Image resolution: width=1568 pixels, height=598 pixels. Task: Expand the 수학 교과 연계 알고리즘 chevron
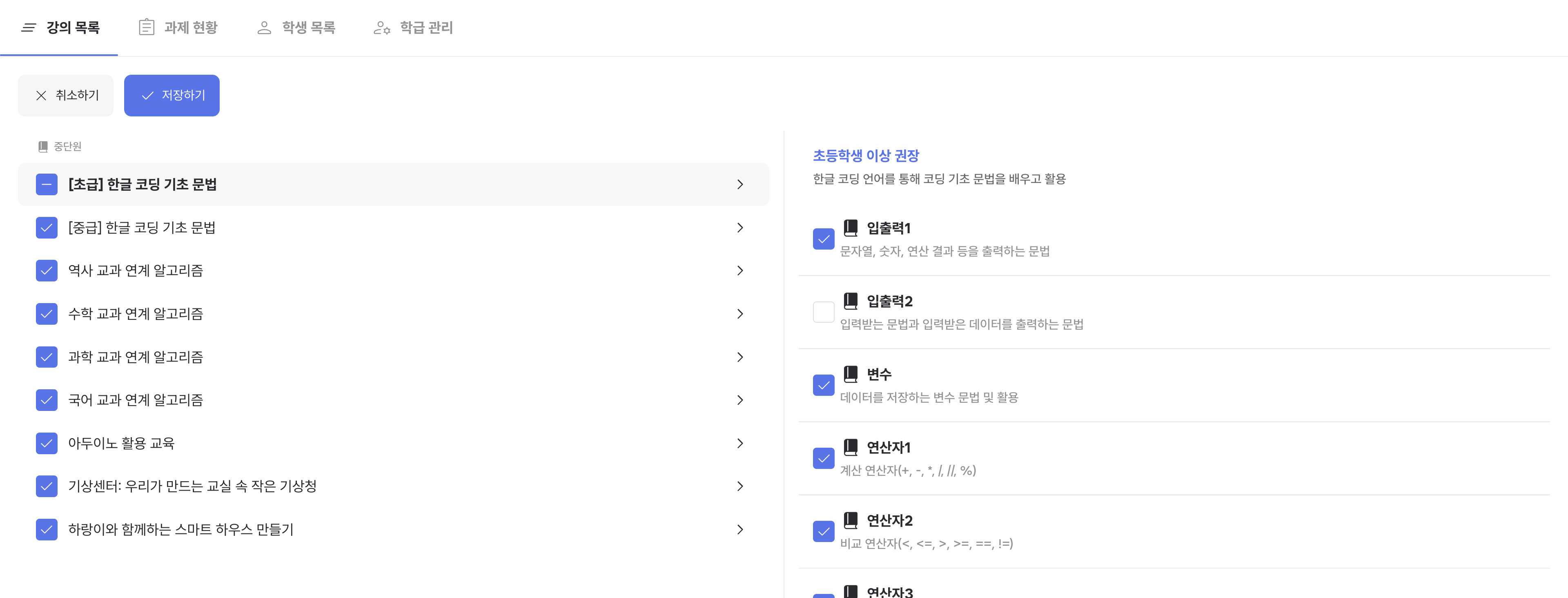pyautogui.click(x=739, y=314)
